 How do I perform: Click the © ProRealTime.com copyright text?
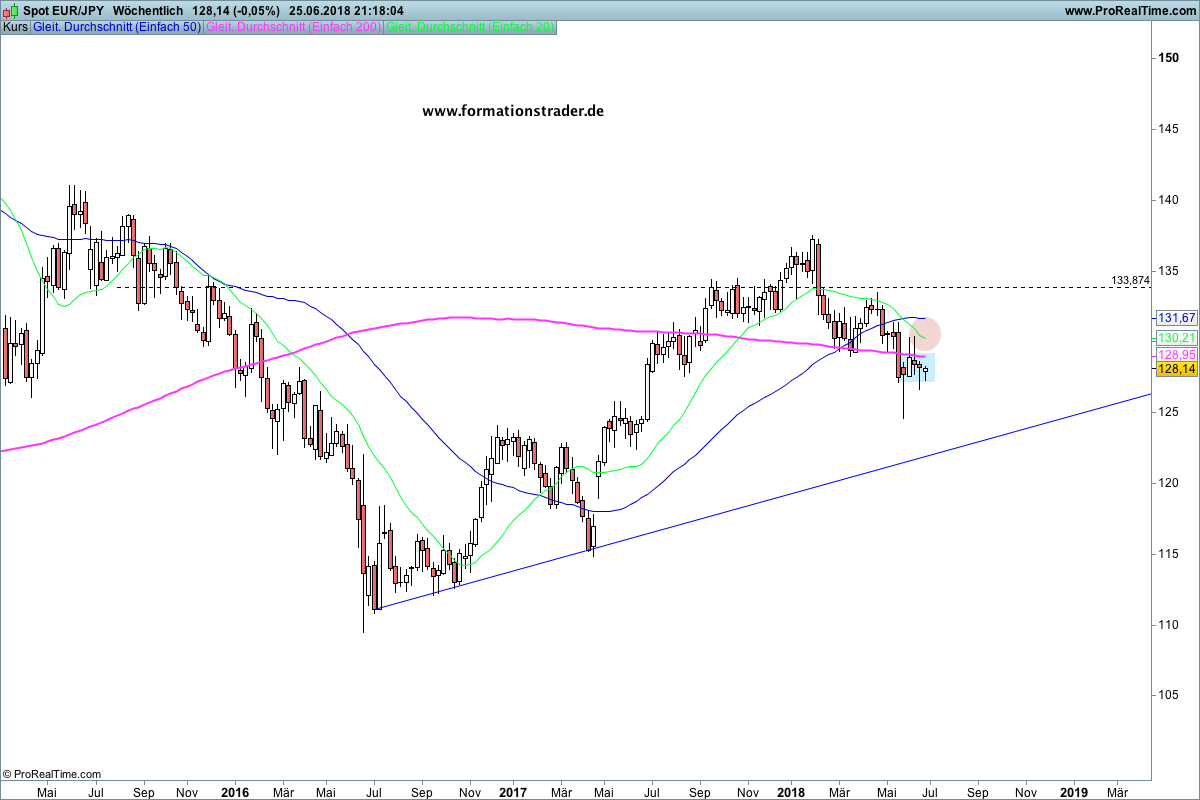[x=52, y=774]
